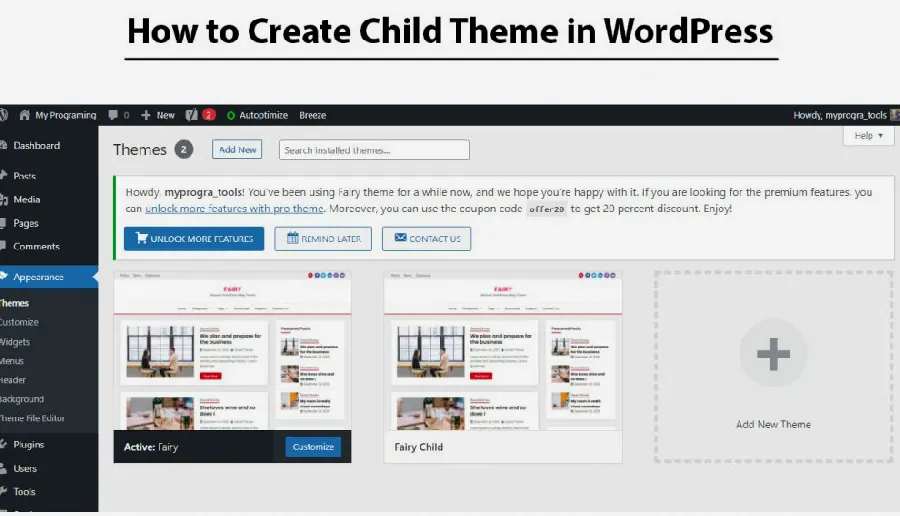900x516 pixels.
Task: Open the Autoptimize admin bar menu
Action: point(257,115)
